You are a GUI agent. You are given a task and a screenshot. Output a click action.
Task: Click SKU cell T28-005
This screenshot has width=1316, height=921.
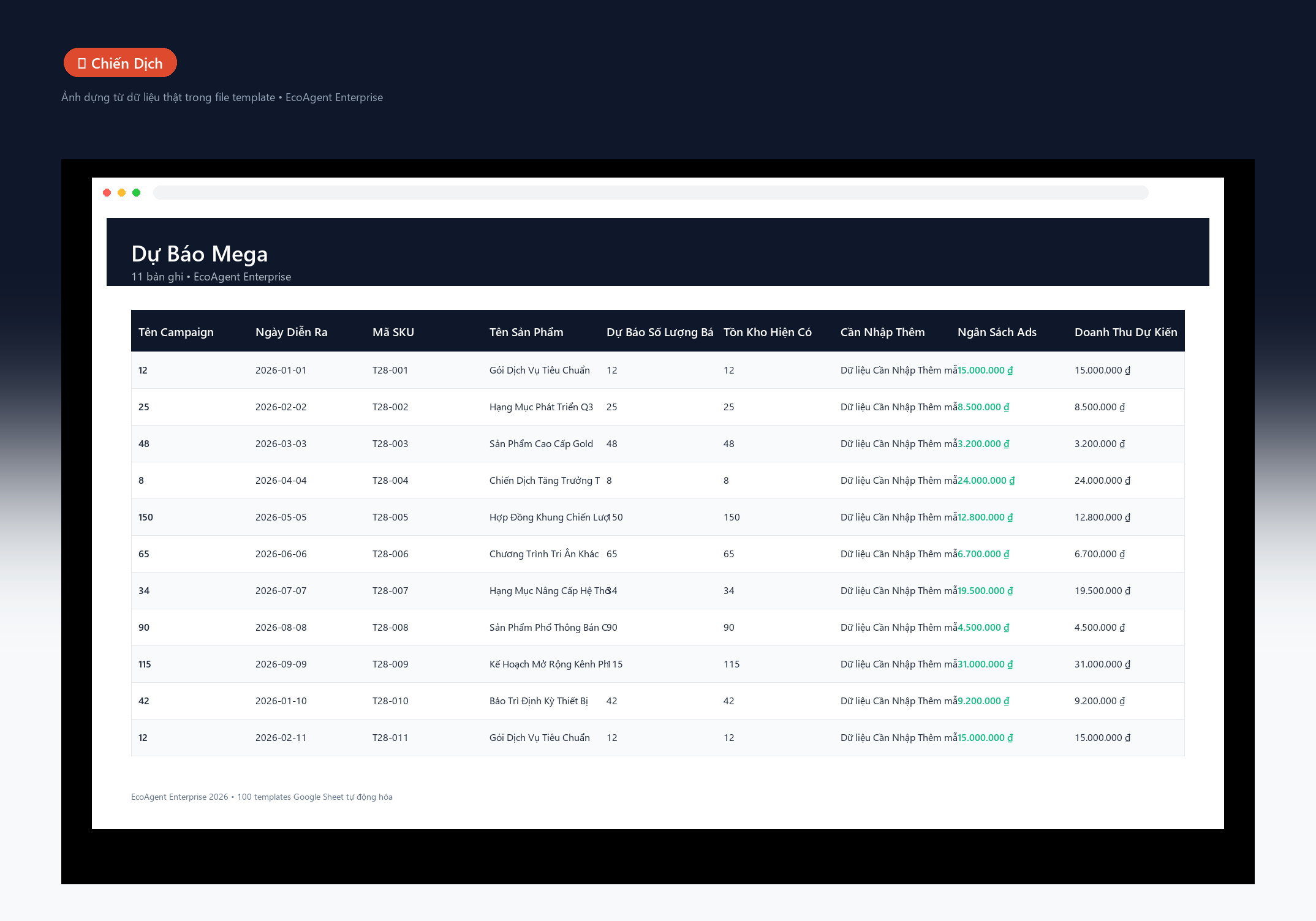[390, 517]
